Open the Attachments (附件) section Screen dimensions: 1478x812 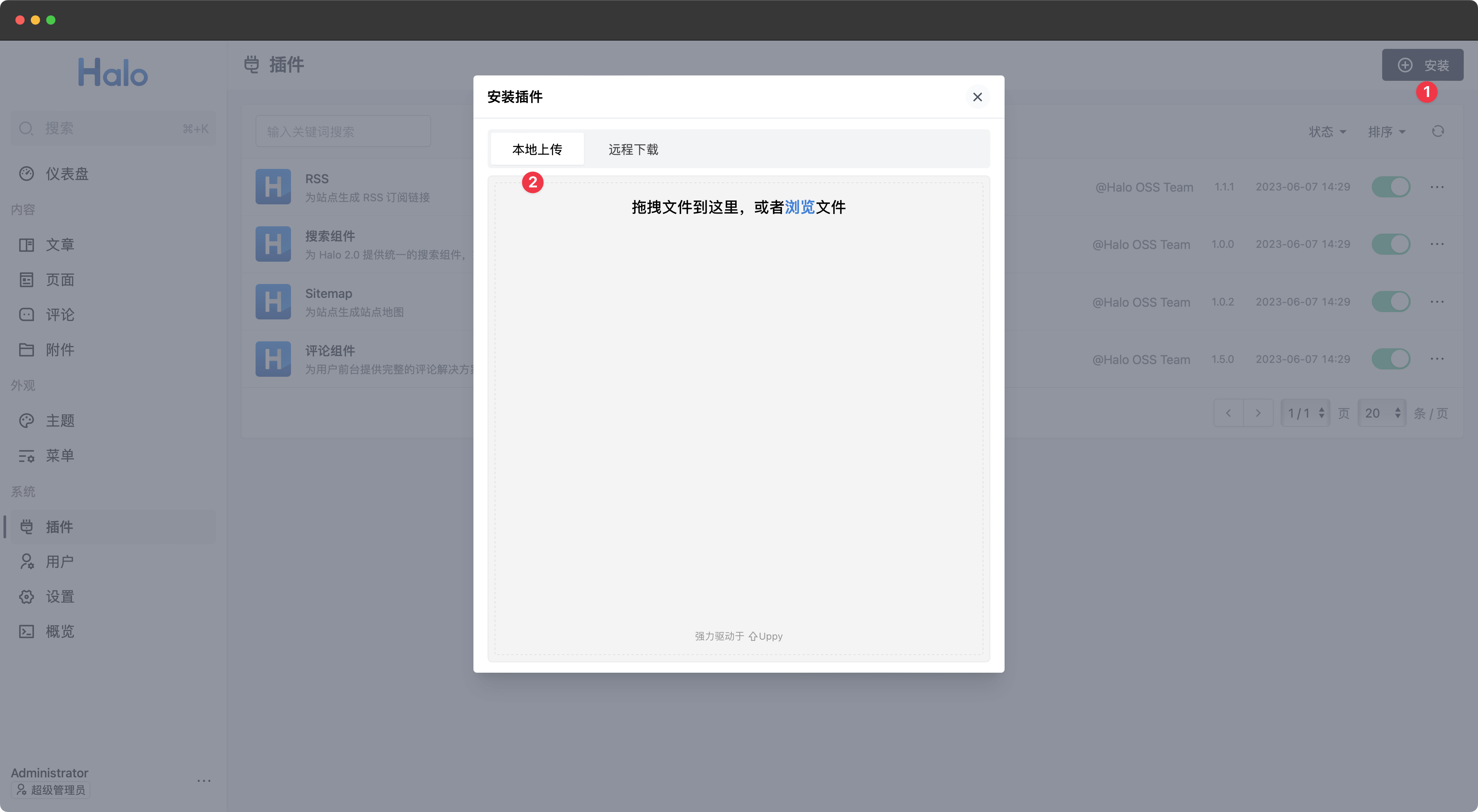point(60,350)
